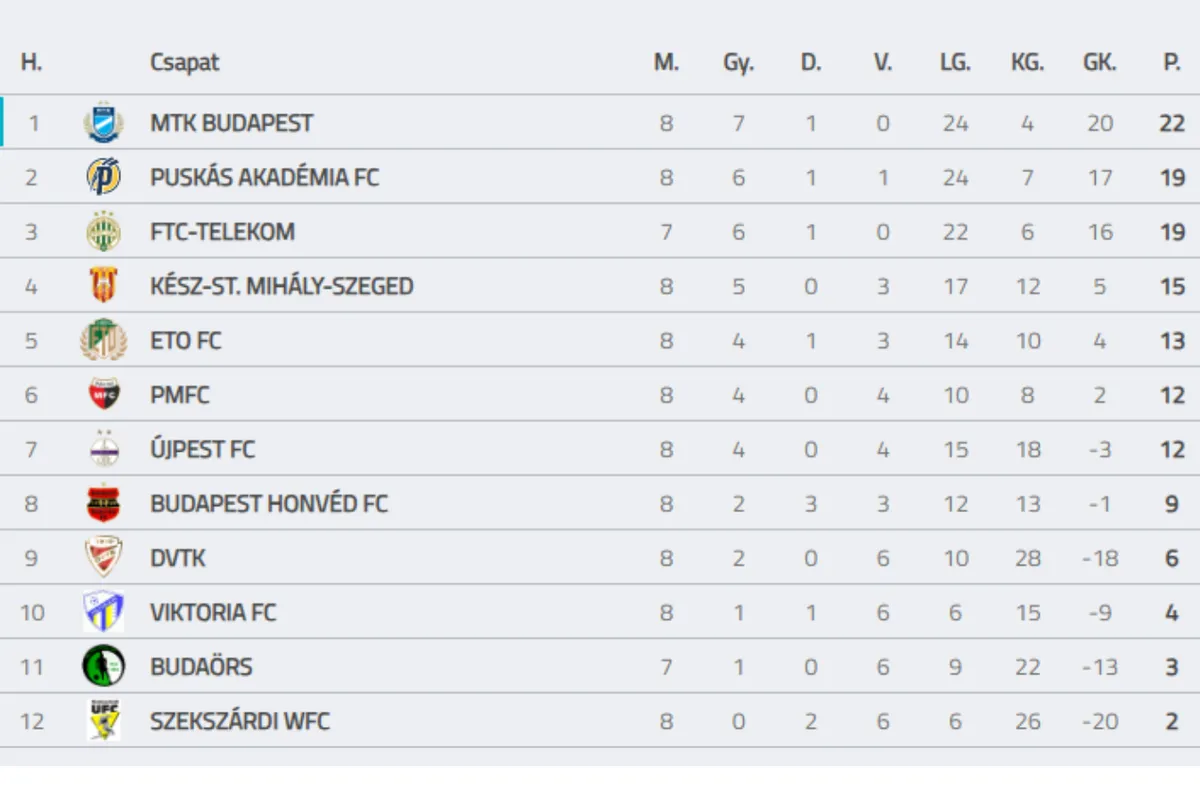Click the Gy. wins column header
Screen dimensions: 1200x802
738,62
